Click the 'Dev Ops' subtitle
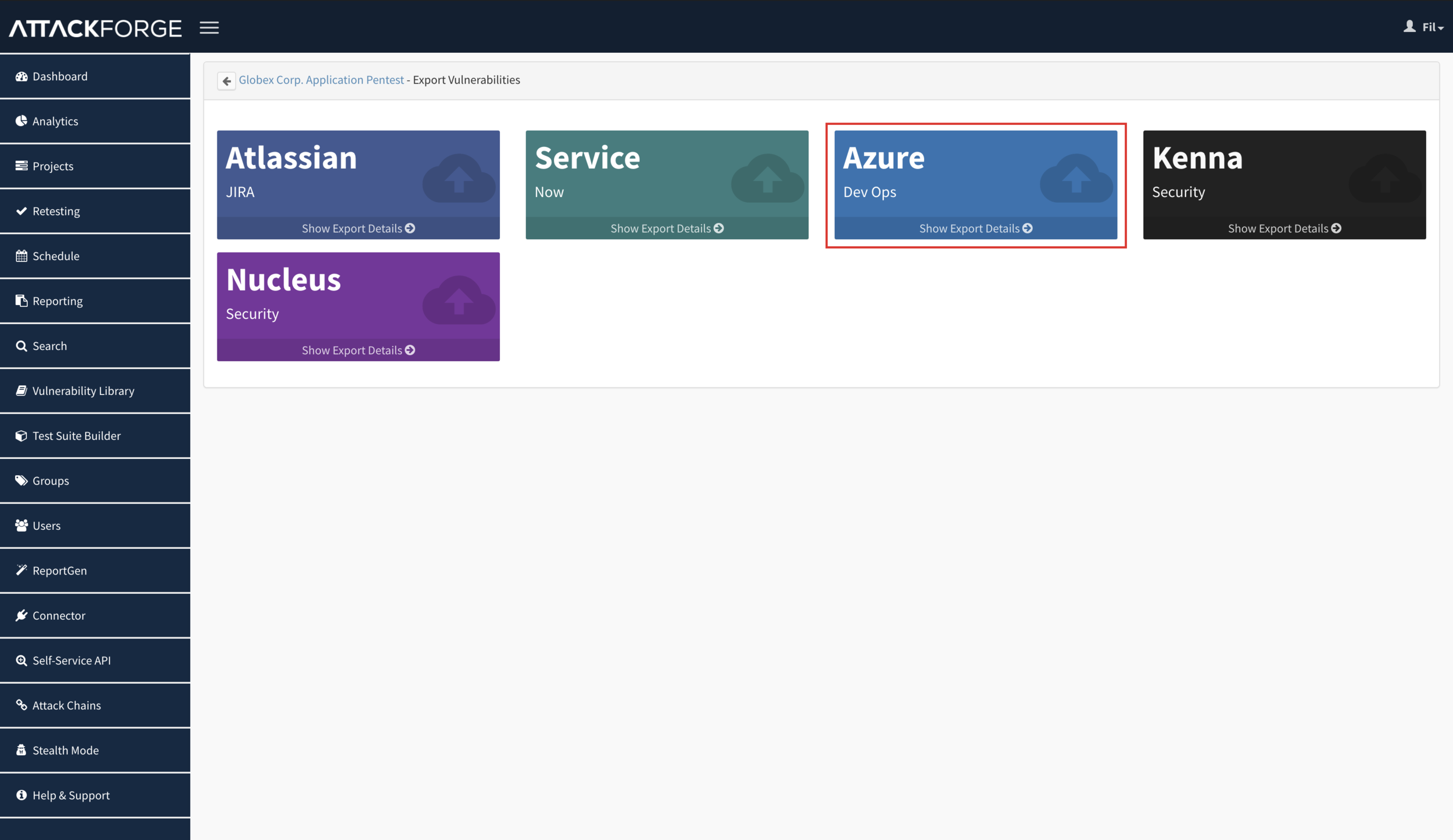Viewport: 1453px width, 840px height. (869, 192)
